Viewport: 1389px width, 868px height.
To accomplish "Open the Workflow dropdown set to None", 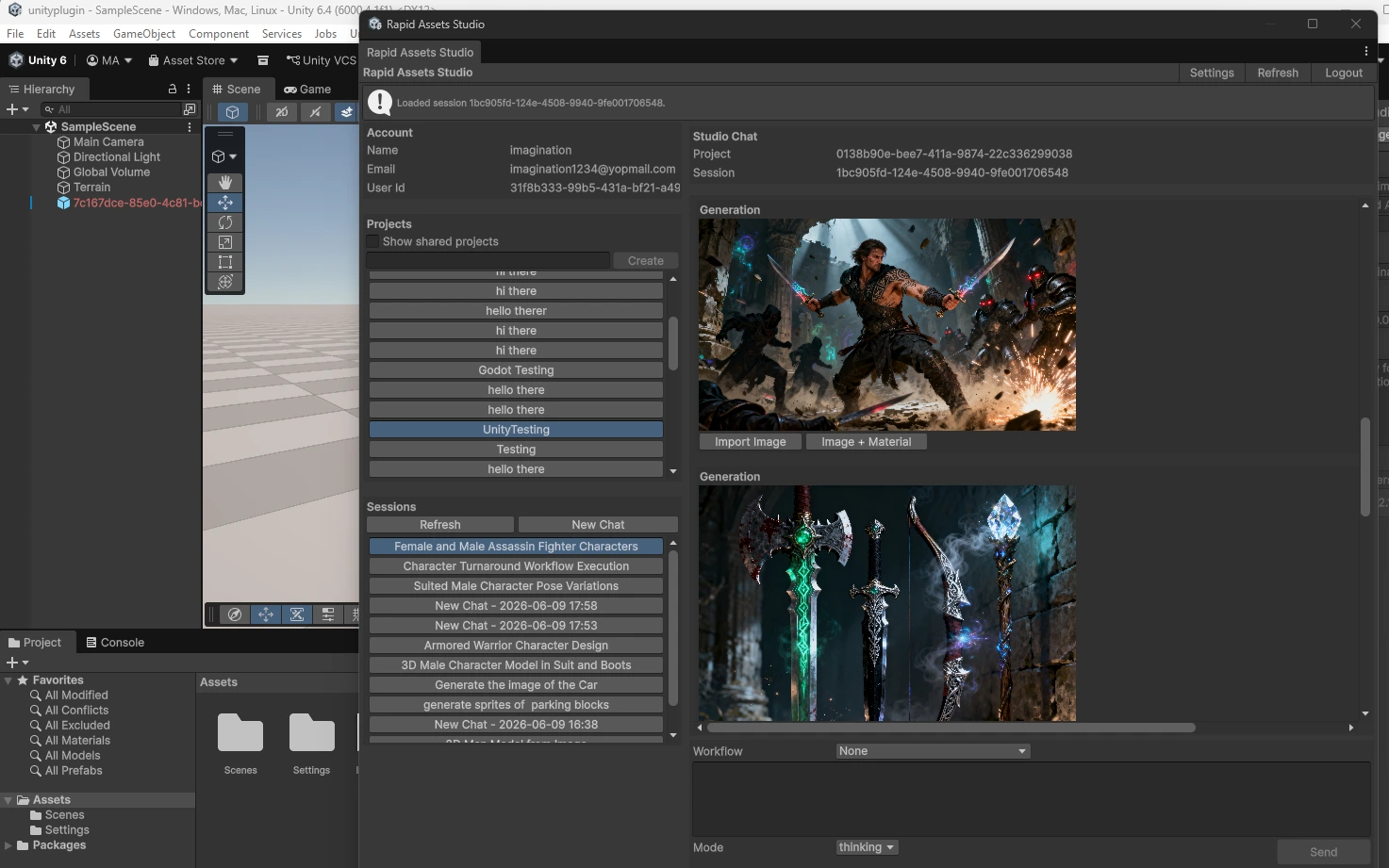I will [x=933, y=751].
